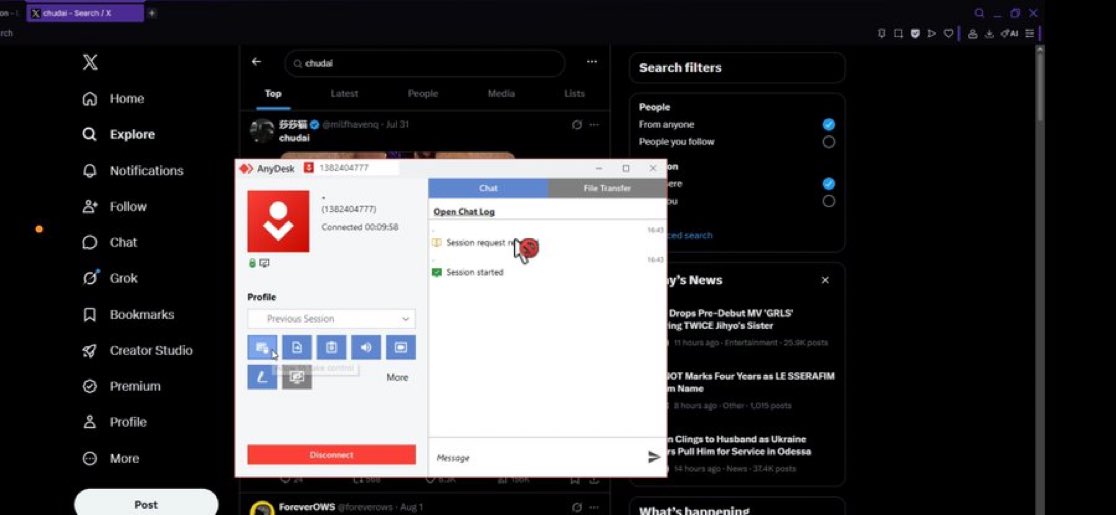The height and width of the screenshot is (515, 1116).
Task: Send the chat message with the paper plane icon
Action: tap(654, 457)
